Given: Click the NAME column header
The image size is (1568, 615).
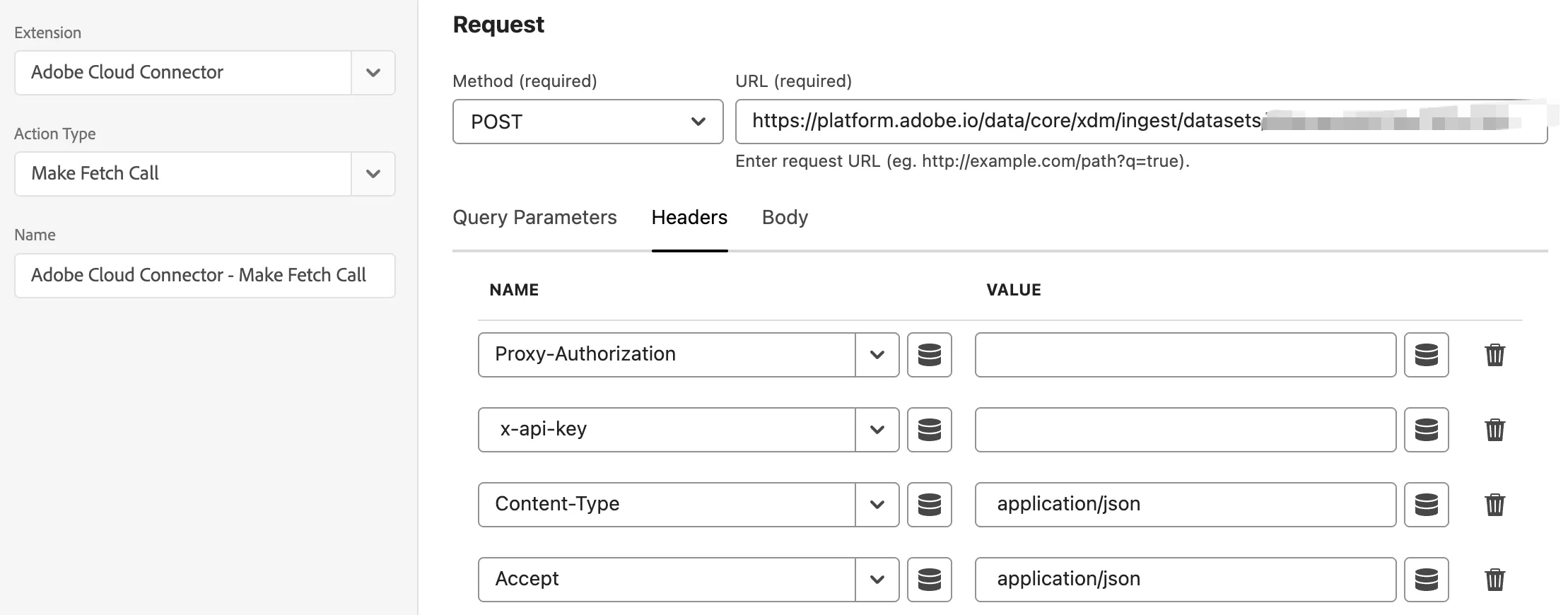Looking at the screenshot, I should 514,290.
